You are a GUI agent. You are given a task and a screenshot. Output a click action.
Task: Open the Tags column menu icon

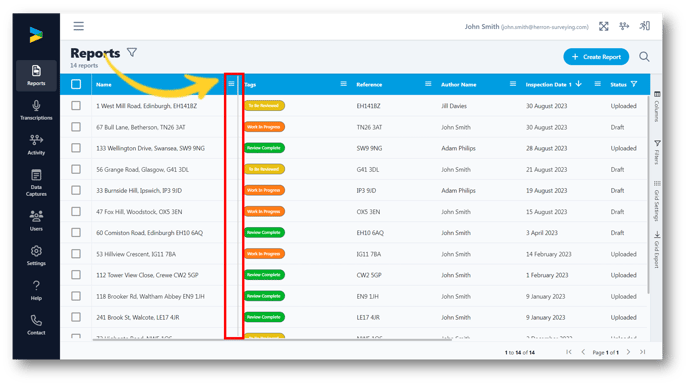[344, 84]
